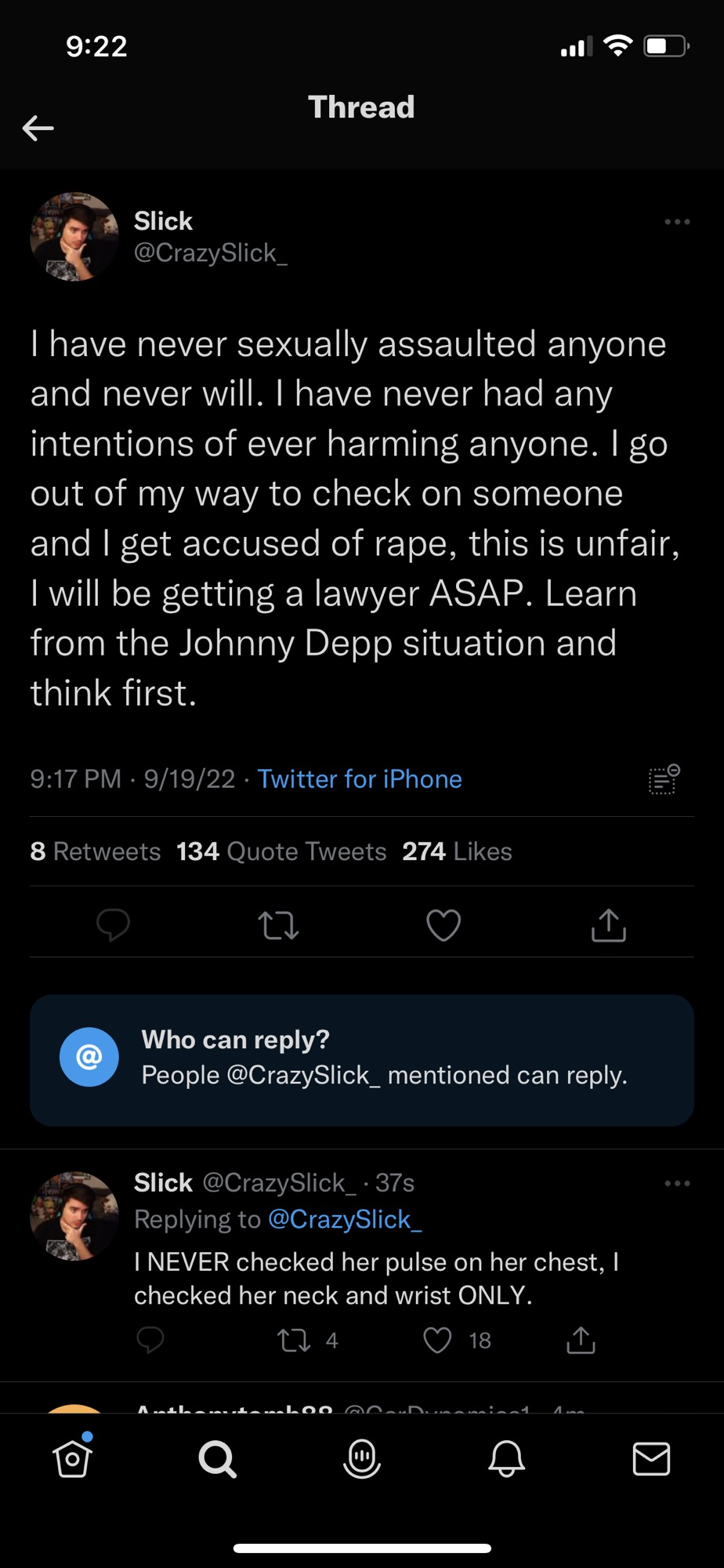Open the Twitter for iPhone link
Screen dimensions: 724x1568
360,779
